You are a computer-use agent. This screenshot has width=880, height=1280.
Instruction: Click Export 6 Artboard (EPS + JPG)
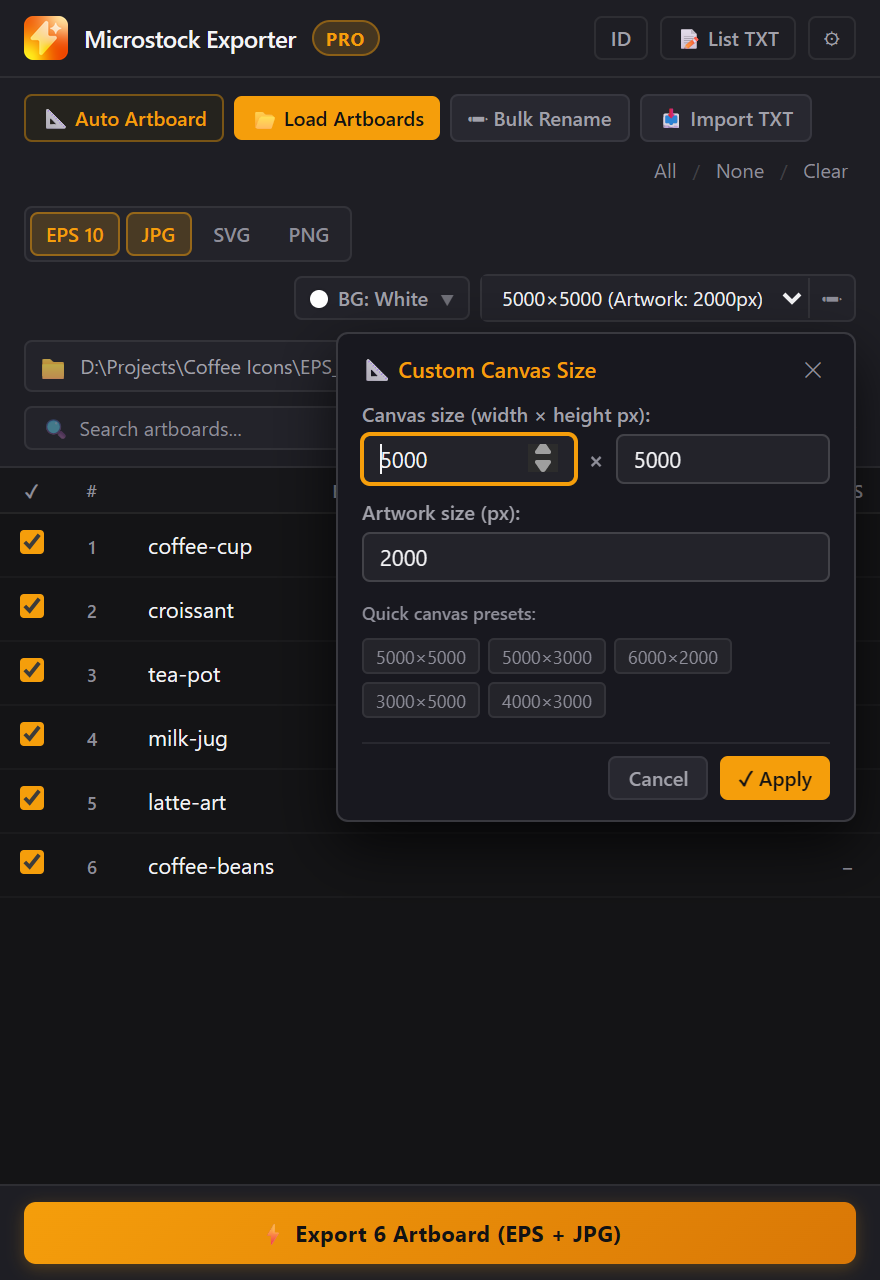440,1234
